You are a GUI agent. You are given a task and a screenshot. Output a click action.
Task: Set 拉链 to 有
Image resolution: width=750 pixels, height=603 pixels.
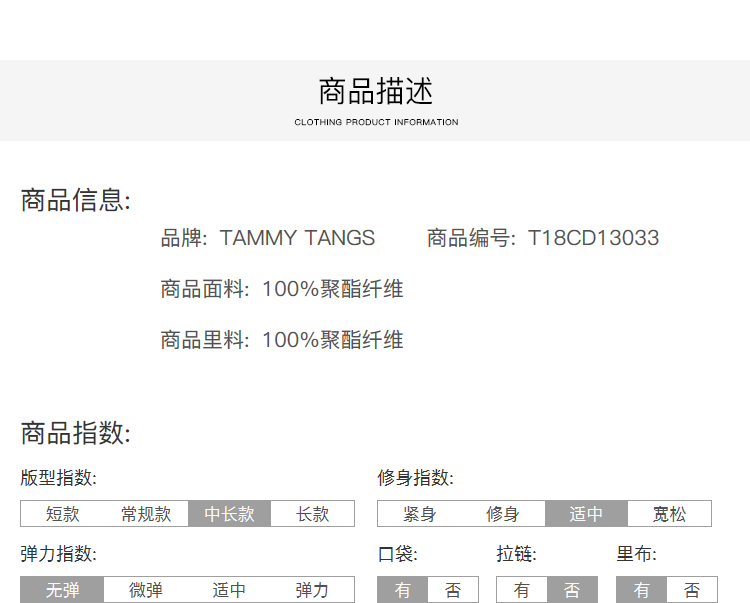point(522,590)
